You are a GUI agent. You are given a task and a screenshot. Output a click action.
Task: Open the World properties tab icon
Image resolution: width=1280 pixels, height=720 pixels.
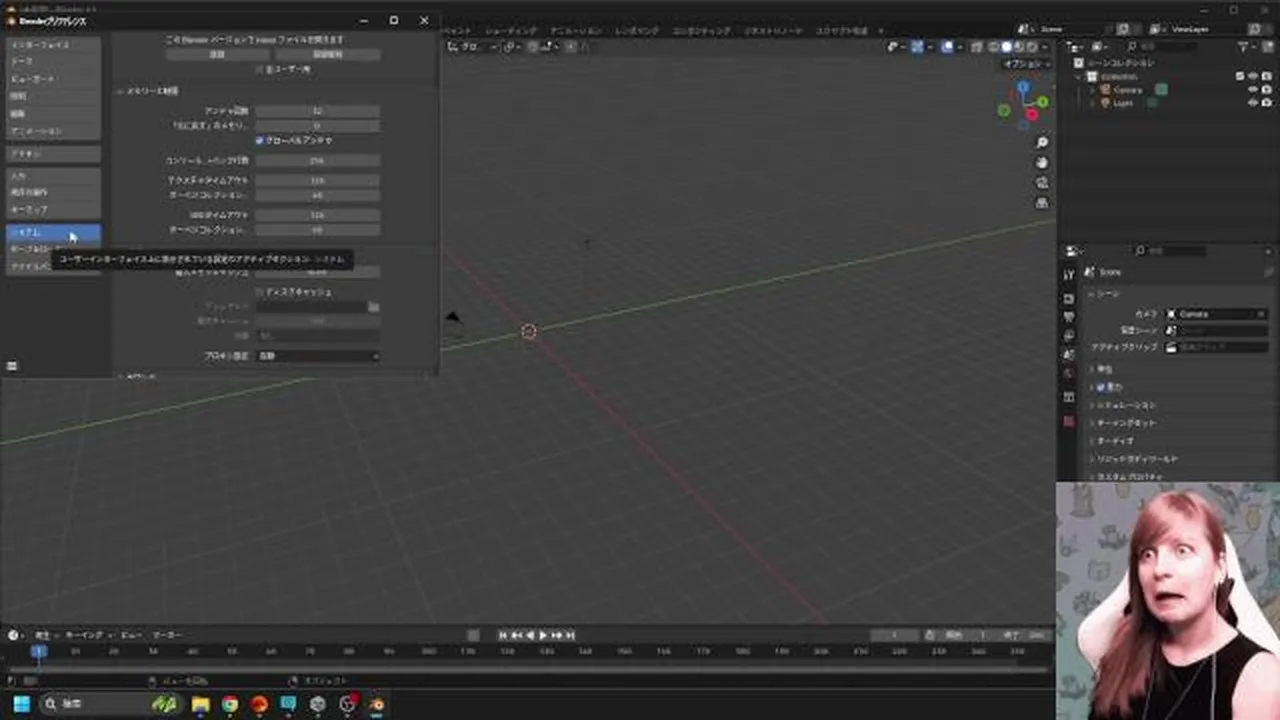click(1068, 373)
